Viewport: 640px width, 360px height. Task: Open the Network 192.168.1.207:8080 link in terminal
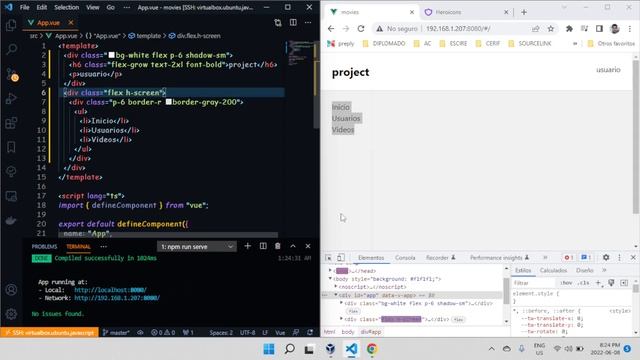(117, 298)
